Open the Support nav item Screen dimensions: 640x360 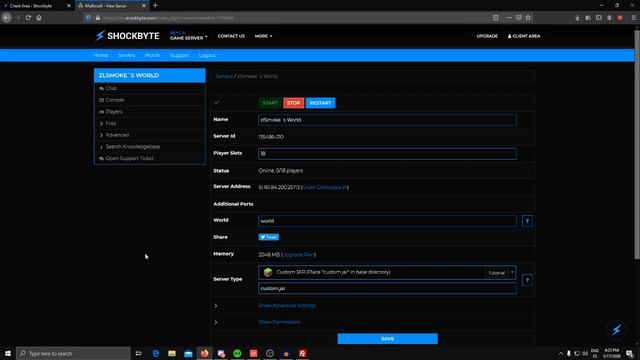click(179, 55)
